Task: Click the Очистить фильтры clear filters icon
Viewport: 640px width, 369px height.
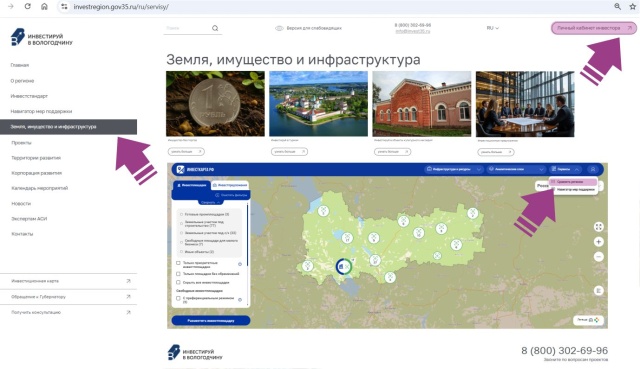Action: 217,195
